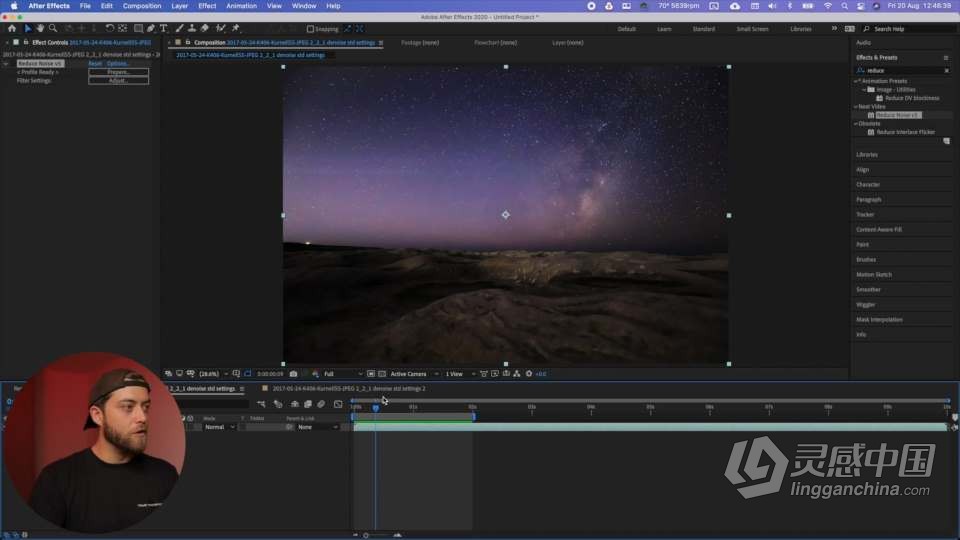Collapse the Animation Presets category
Image resolution: width=960 pixels, height=540 pixels.
pyautogui.click(x=857, y=81)
